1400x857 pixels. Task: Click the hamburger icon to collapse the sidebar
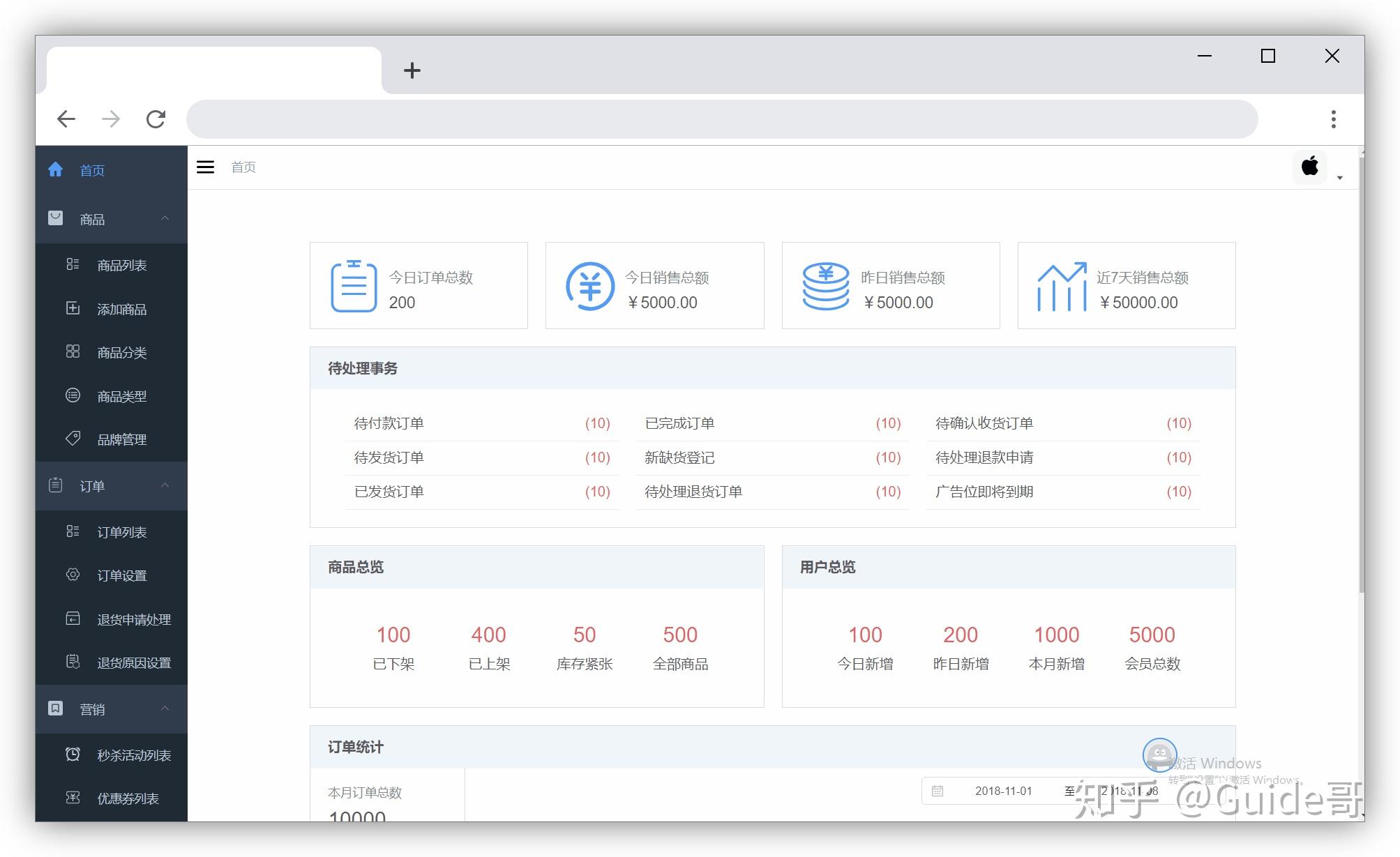coord(205,167)
